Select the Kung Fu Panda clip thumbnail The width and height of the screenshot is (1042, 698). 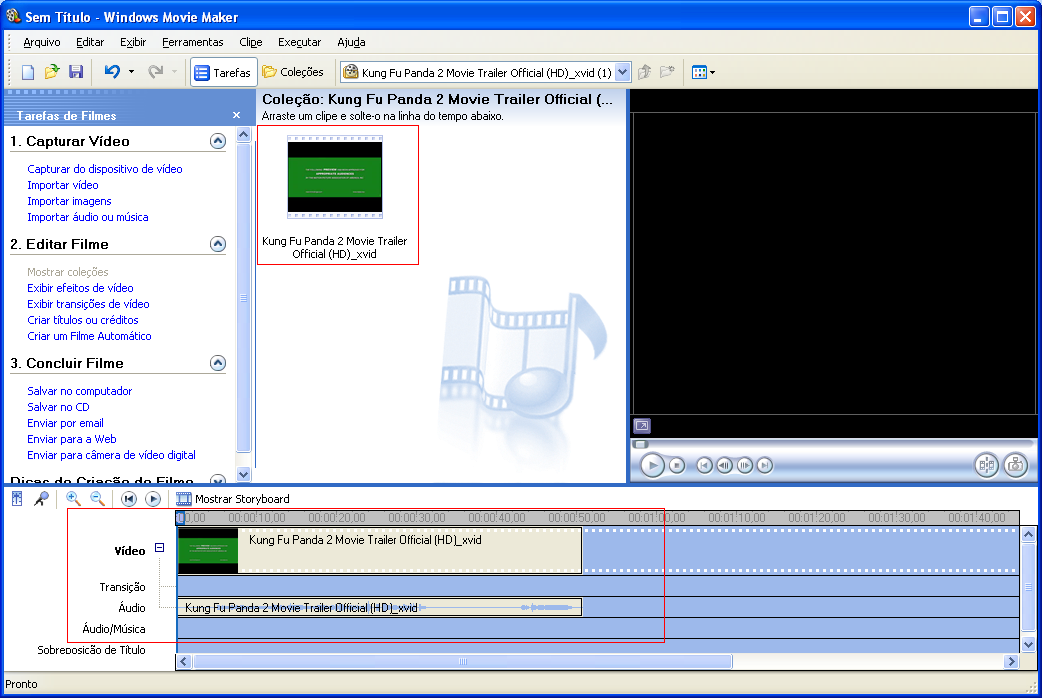point(335,177)
